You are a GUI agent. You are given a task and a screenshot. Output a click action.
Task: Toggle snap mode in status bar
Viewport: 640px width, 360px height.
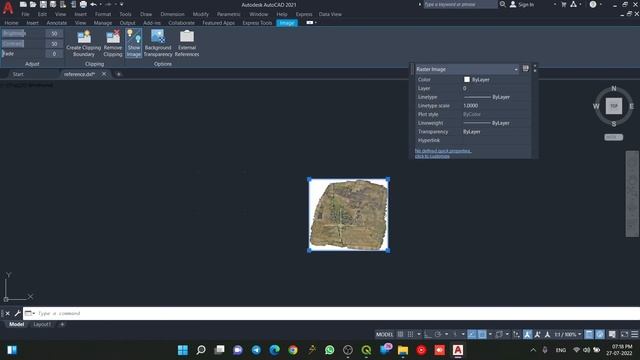point(410,334)
